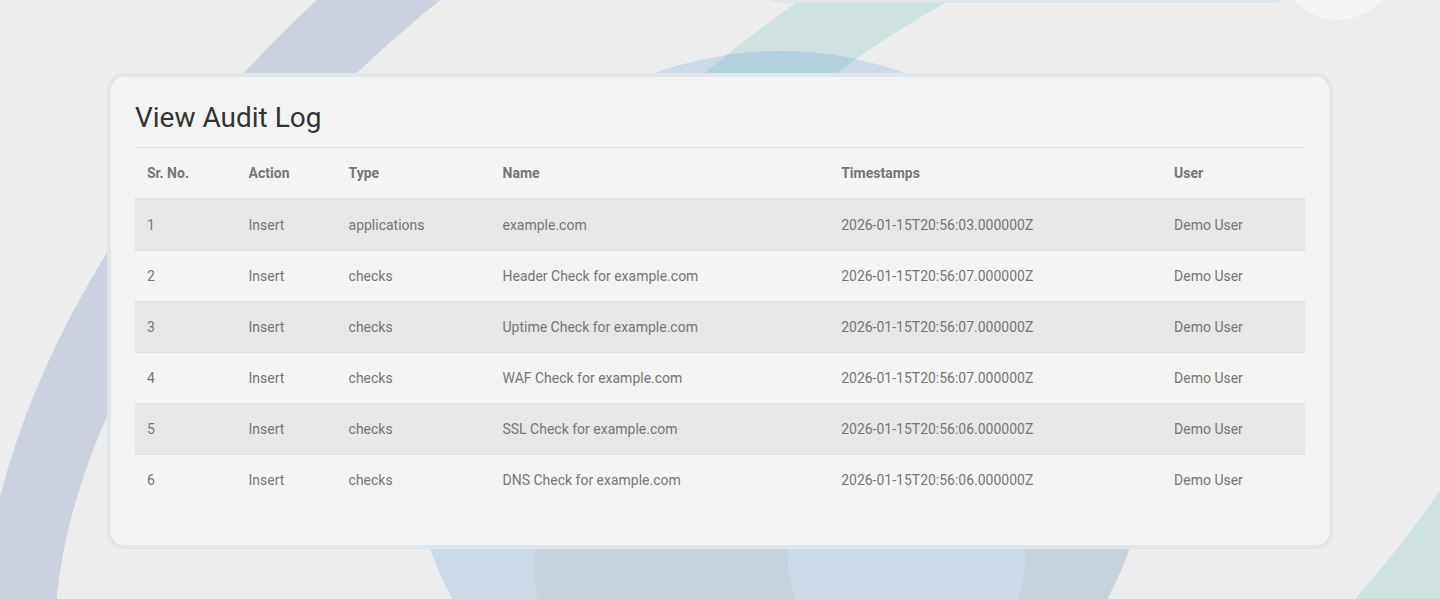The width and height of the screenshot is (1440, 599).
Task: Click the View Audit Log heading
Action: [228, 117]
